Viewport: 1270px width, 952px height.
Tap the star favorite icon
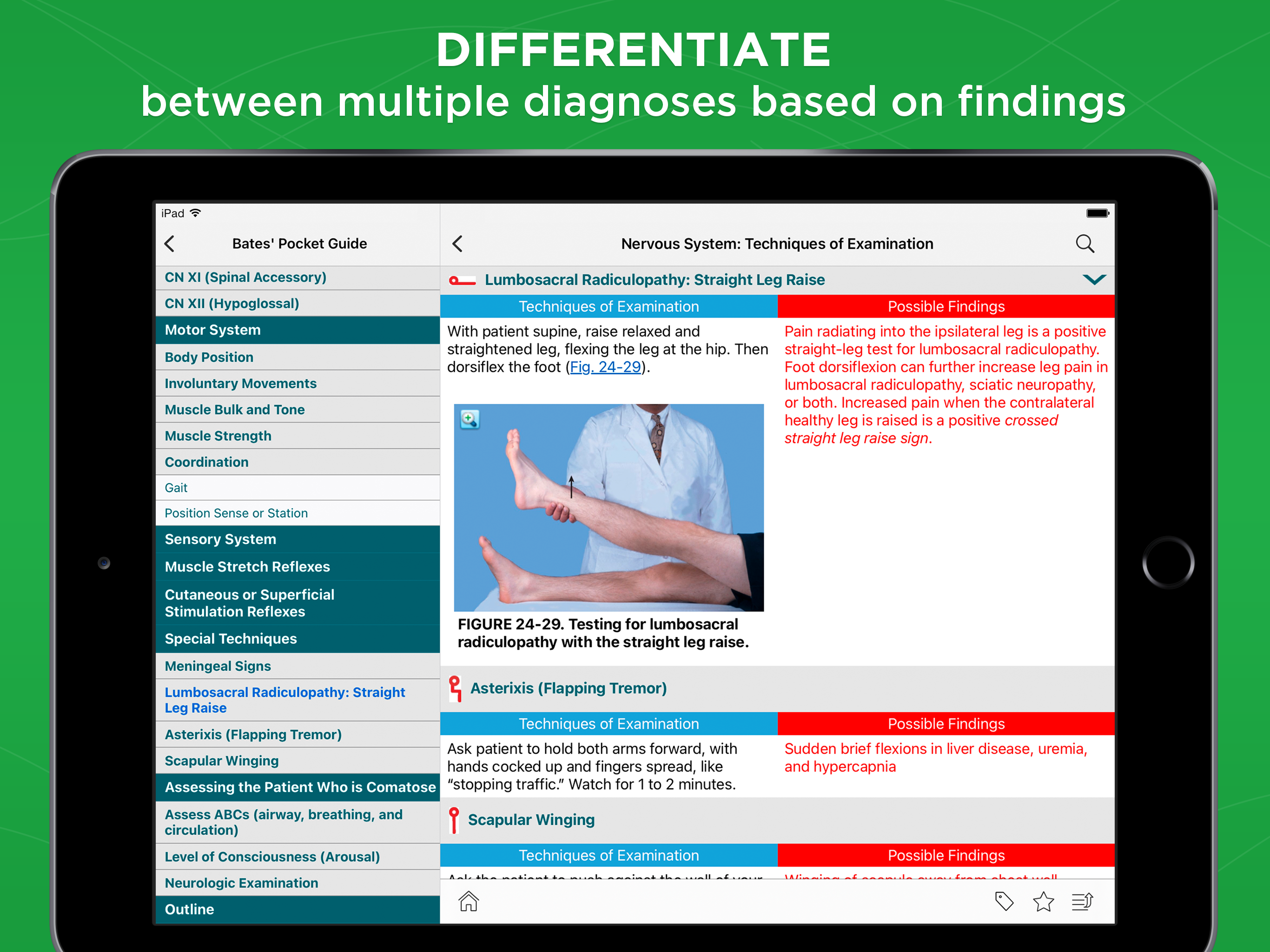[x=1043, y=901]
